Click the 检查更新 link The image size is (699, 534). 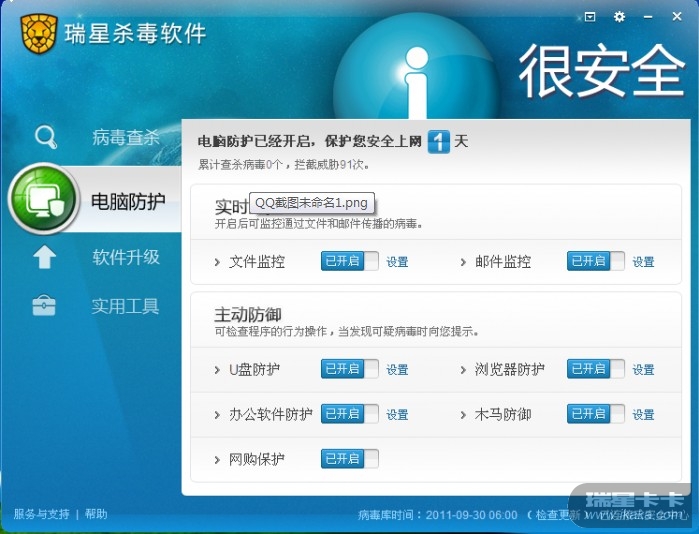pos(556,515)
